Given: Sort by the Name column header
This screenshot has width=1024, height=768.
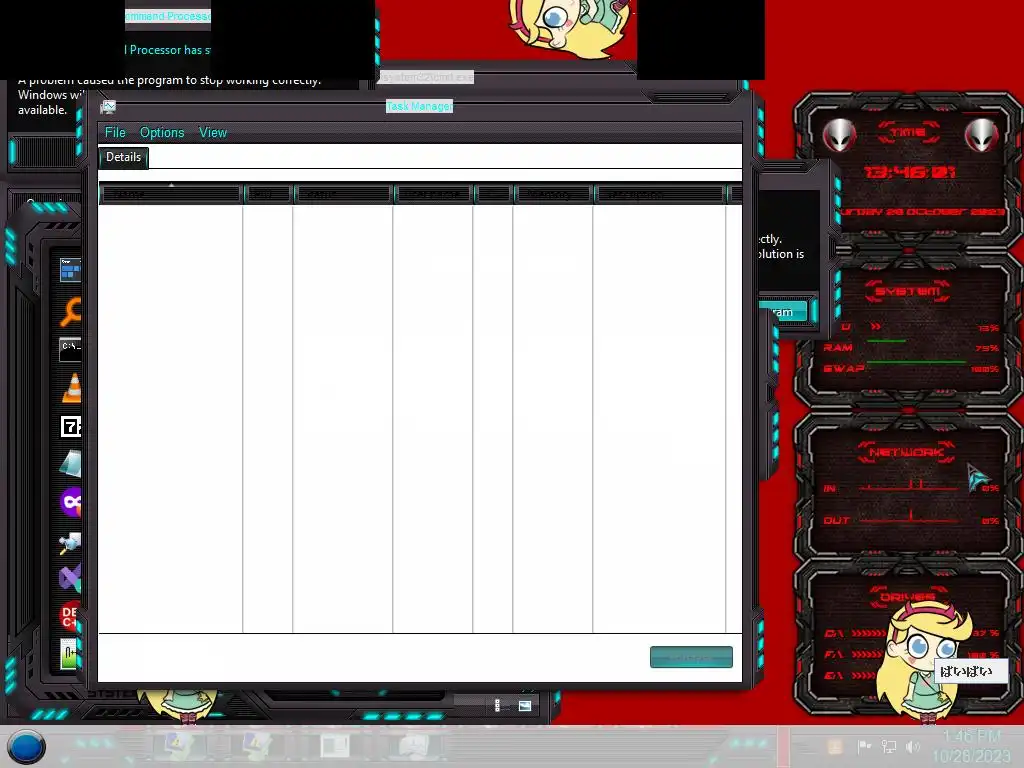Looking at the screenshot, I should point(171,194).
